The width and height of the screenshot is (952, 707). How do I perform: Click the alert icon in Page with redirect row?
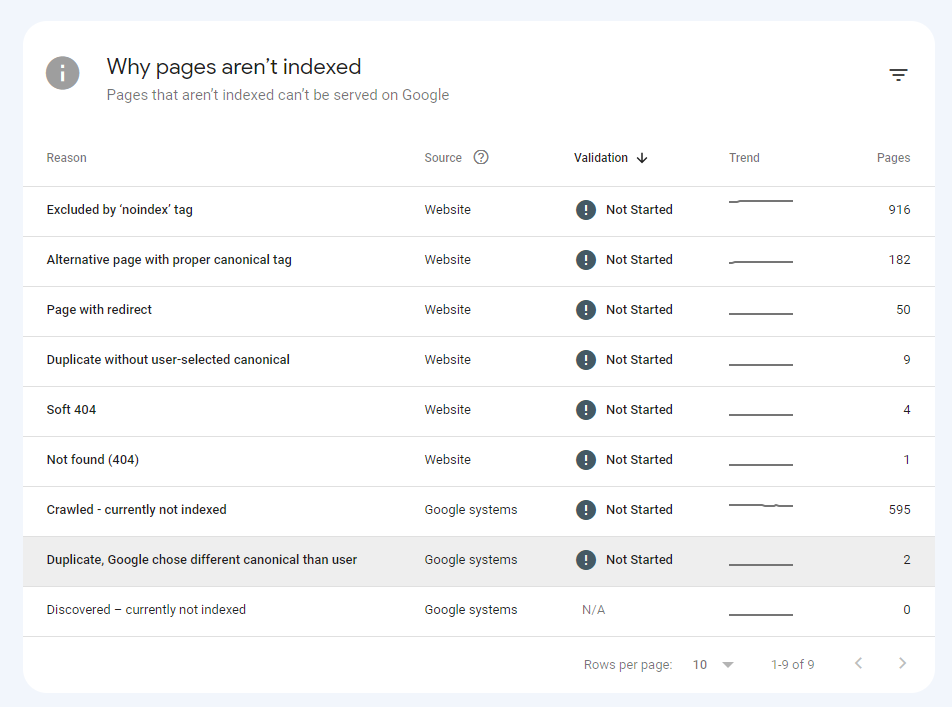coord(585,310)
